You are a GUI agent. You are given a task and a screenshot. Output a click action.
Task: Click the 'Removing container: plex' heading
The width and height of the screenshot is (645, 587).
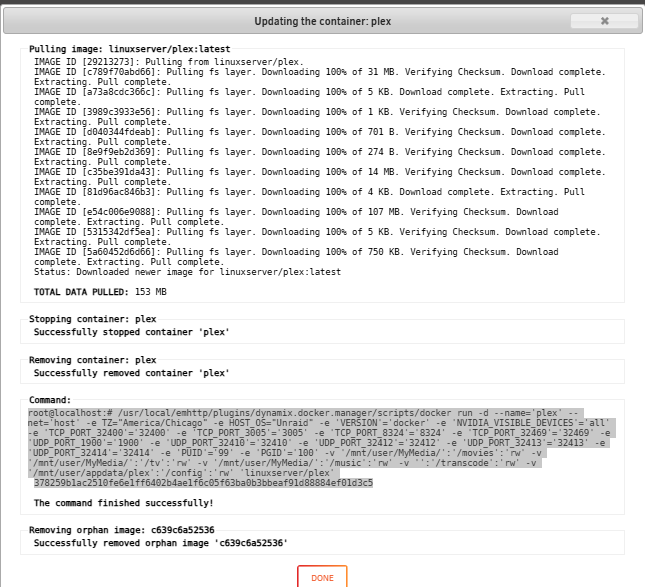[x=93, y=360]
